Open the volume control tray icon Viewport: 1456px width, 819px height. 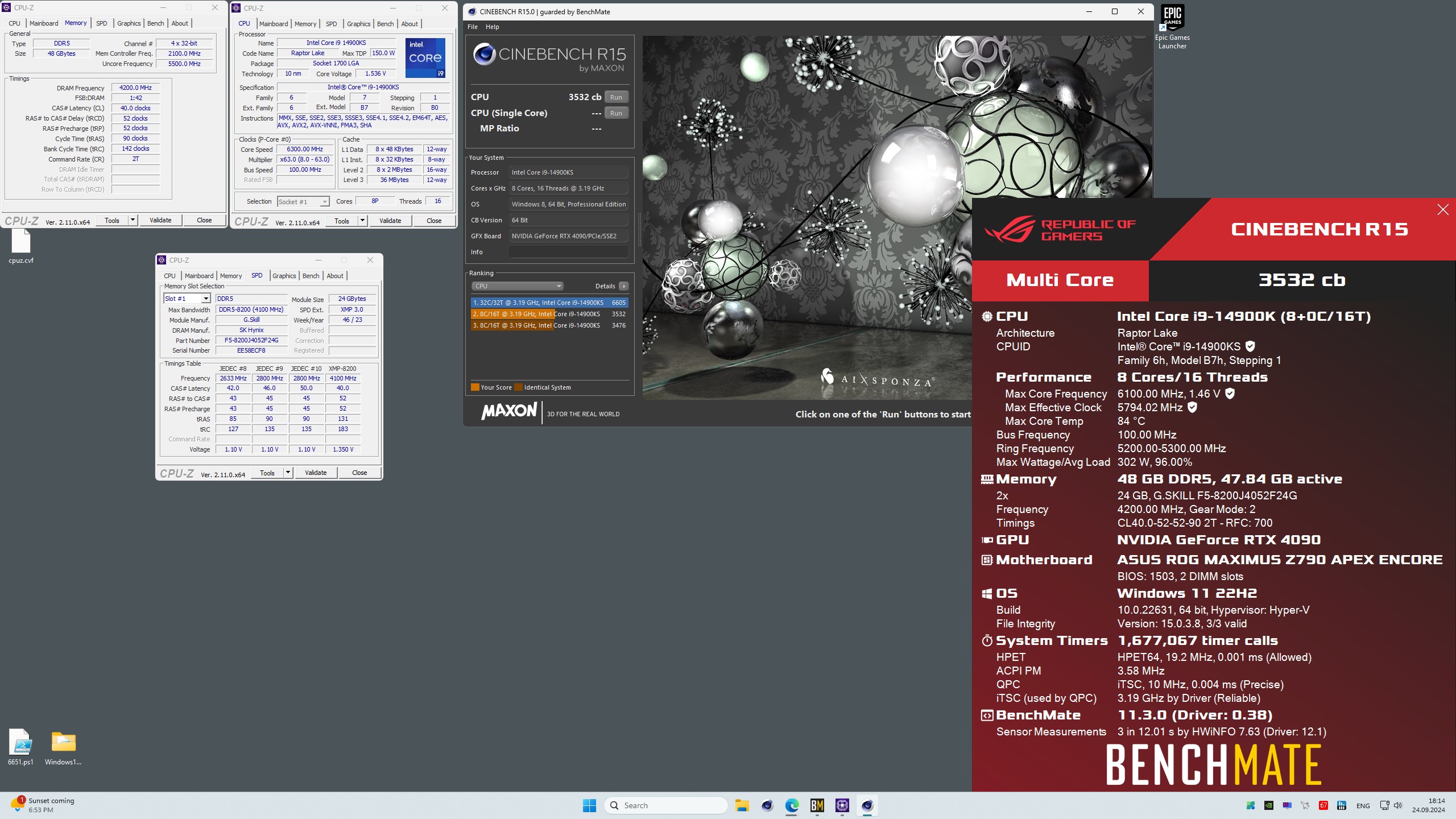(x=1399, y=805)
